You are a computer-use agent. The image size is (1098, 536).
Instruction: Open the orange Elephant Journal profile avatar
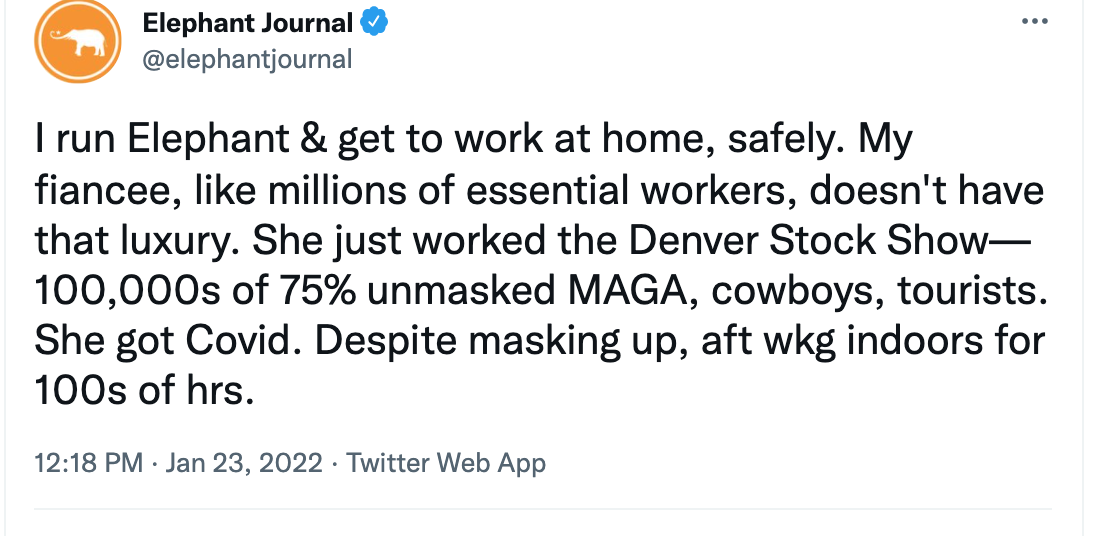point(78,41)
